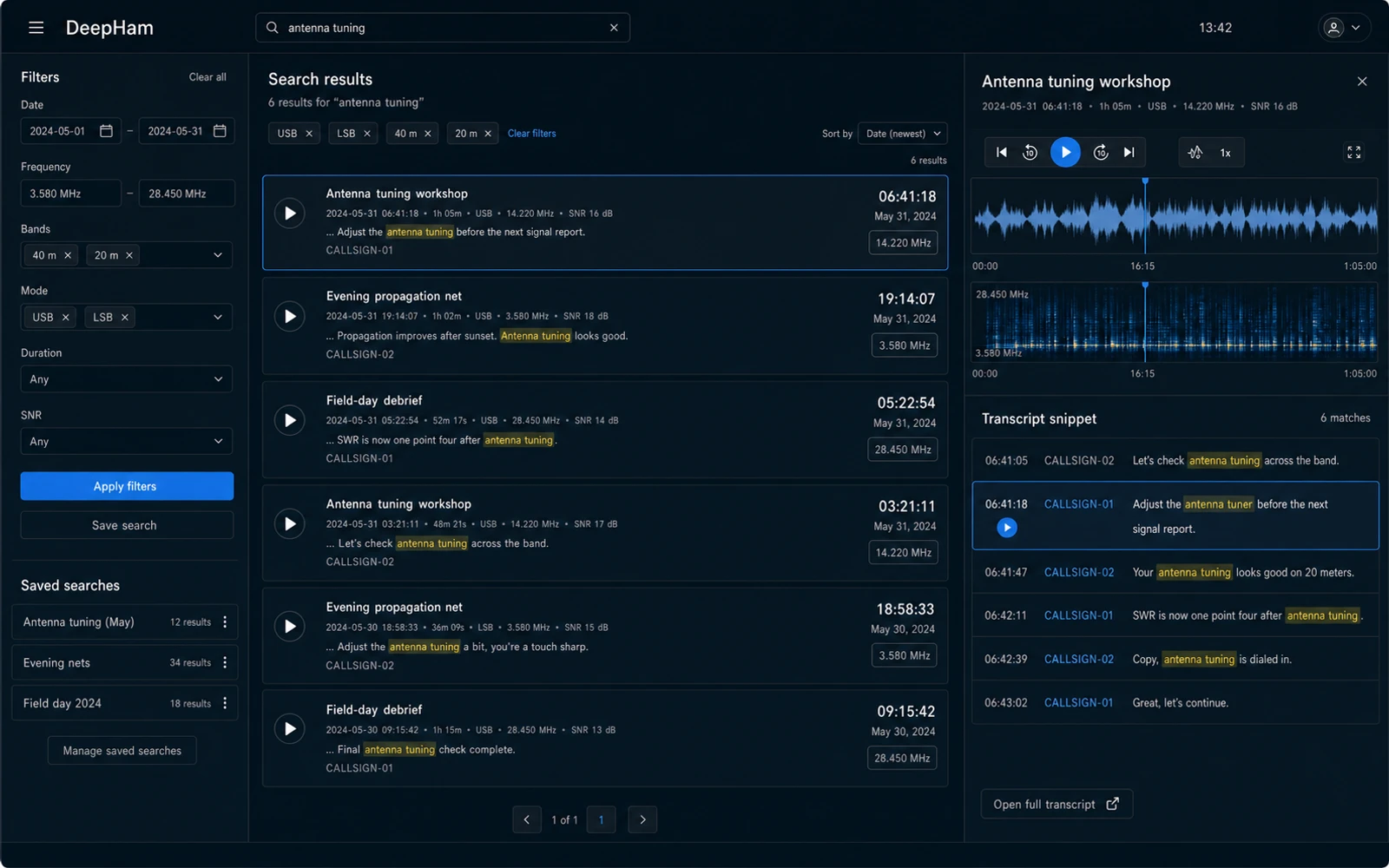The height and width of the screenshot is (868, 1389).
Task: Open options for Evening nets saved search
Action: [225, 663]
